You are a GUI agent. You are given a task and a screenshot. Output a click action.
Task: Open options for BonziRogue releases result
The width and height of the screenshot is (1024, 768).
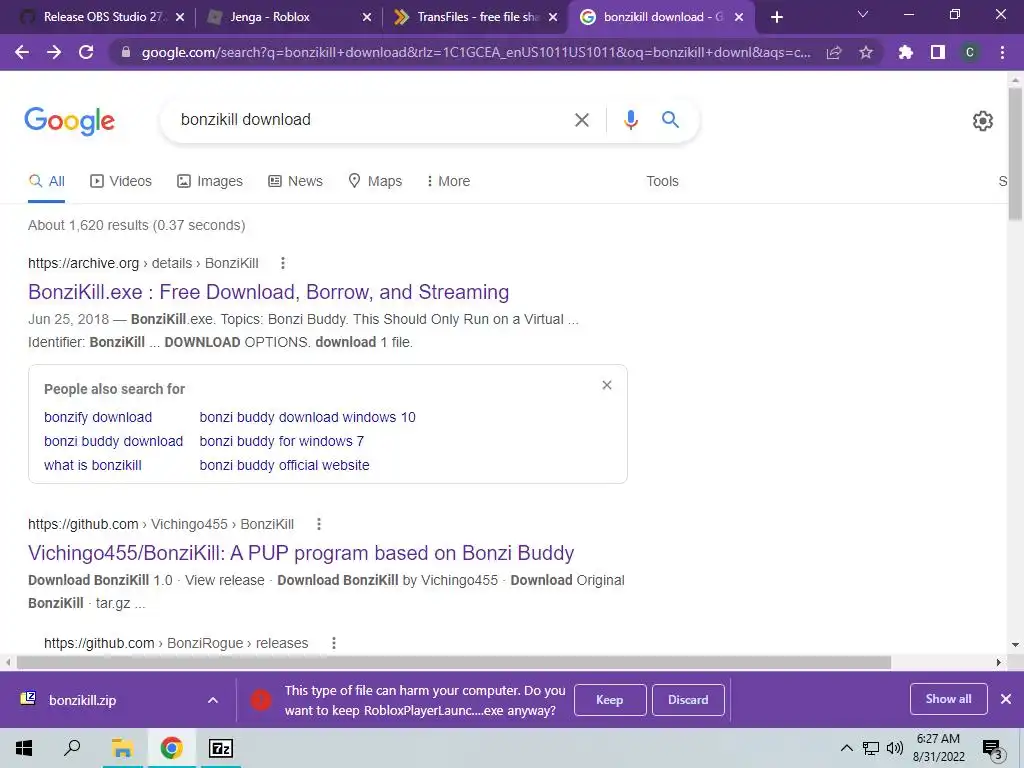[x=334, y=643]
